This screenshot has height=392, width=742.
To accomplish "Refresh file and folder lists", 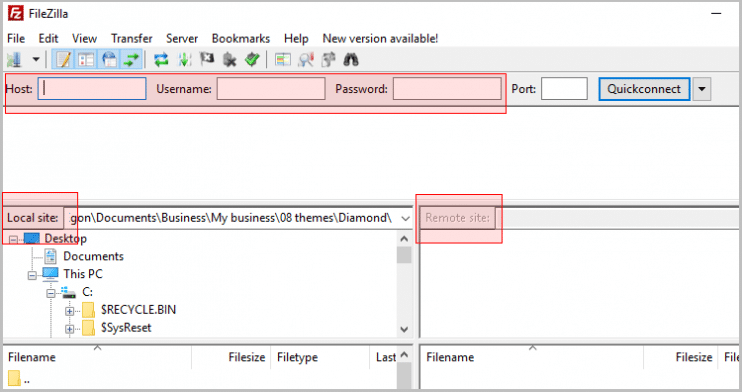I will (x=161, y=60).
